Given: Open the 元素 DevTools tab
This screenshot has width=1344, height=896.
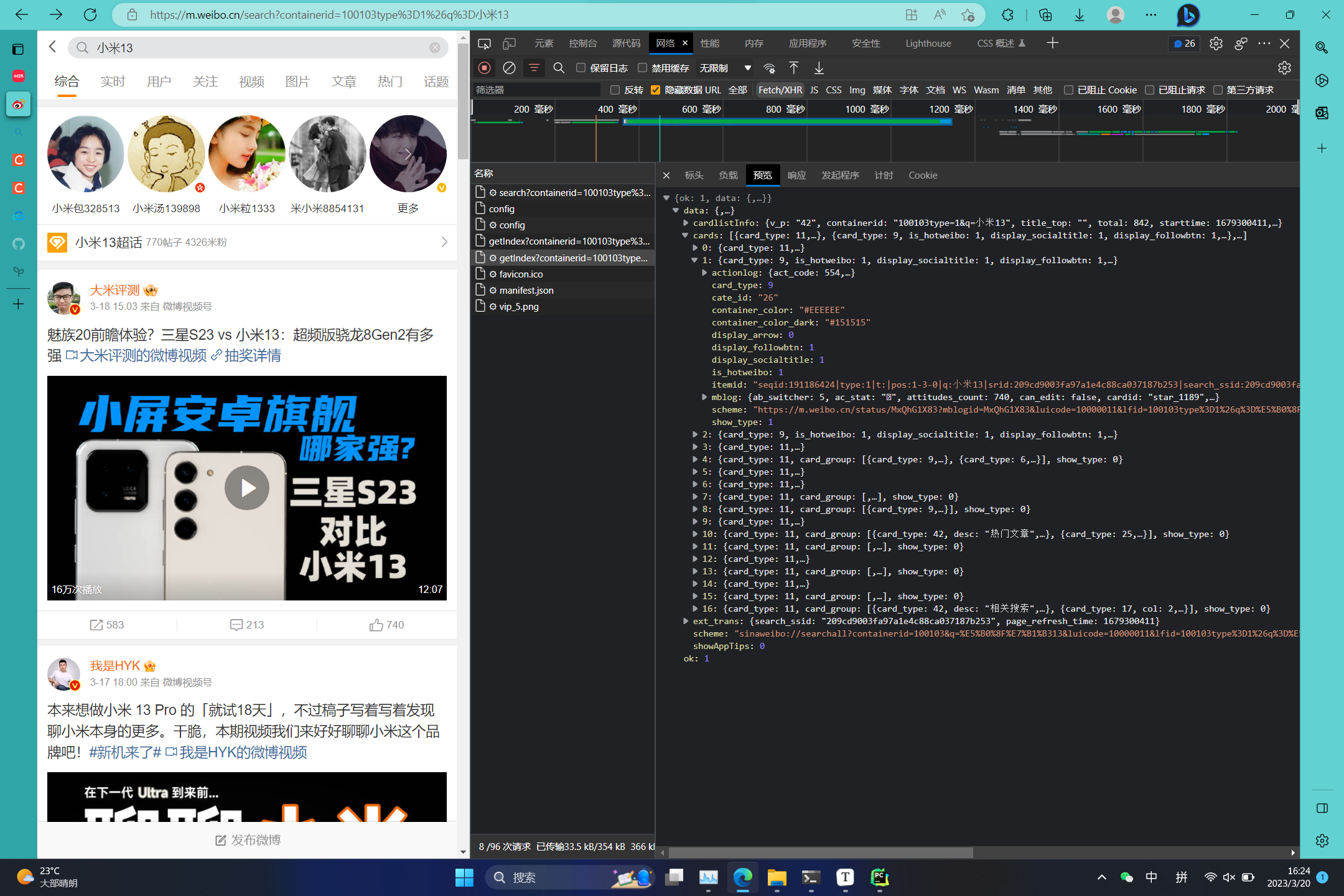Looking at the screenshot, I should [544, 44].
